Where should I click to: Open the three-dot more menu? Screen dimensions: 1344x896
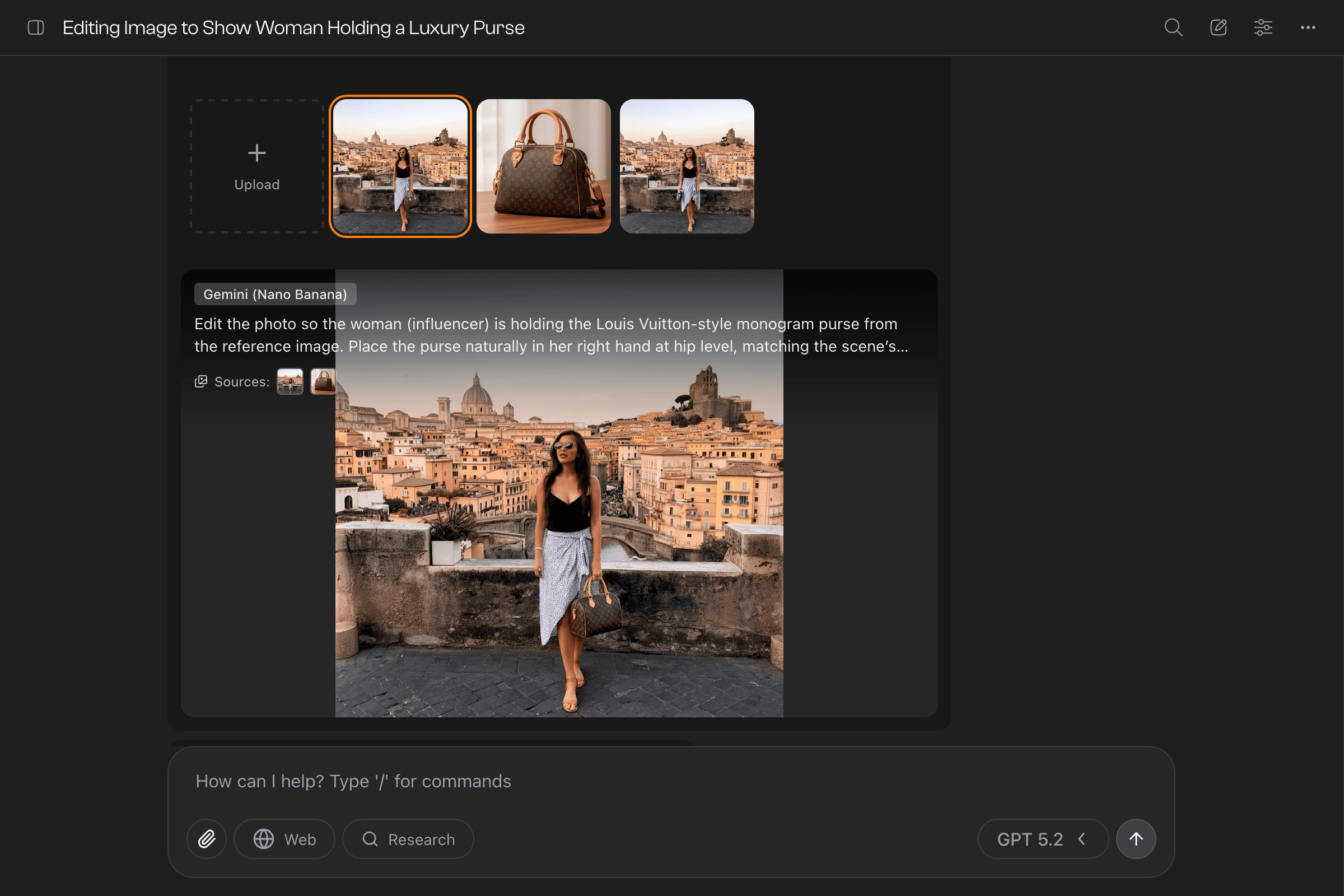point(1308,27)
